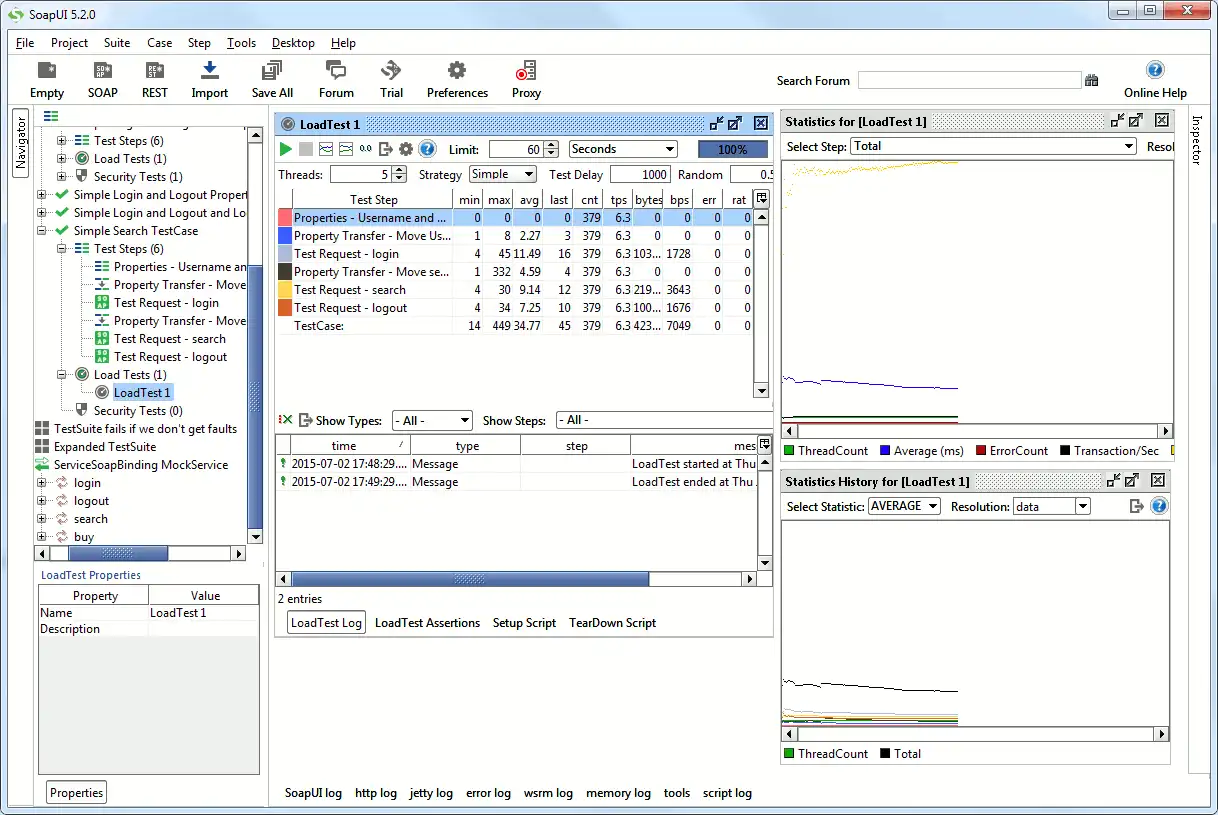Open the Limit type Seconds dropdown
Image resolution: width=1218 pixels, height=815 pixels.
pyautogui.click(x=622, y=149)
